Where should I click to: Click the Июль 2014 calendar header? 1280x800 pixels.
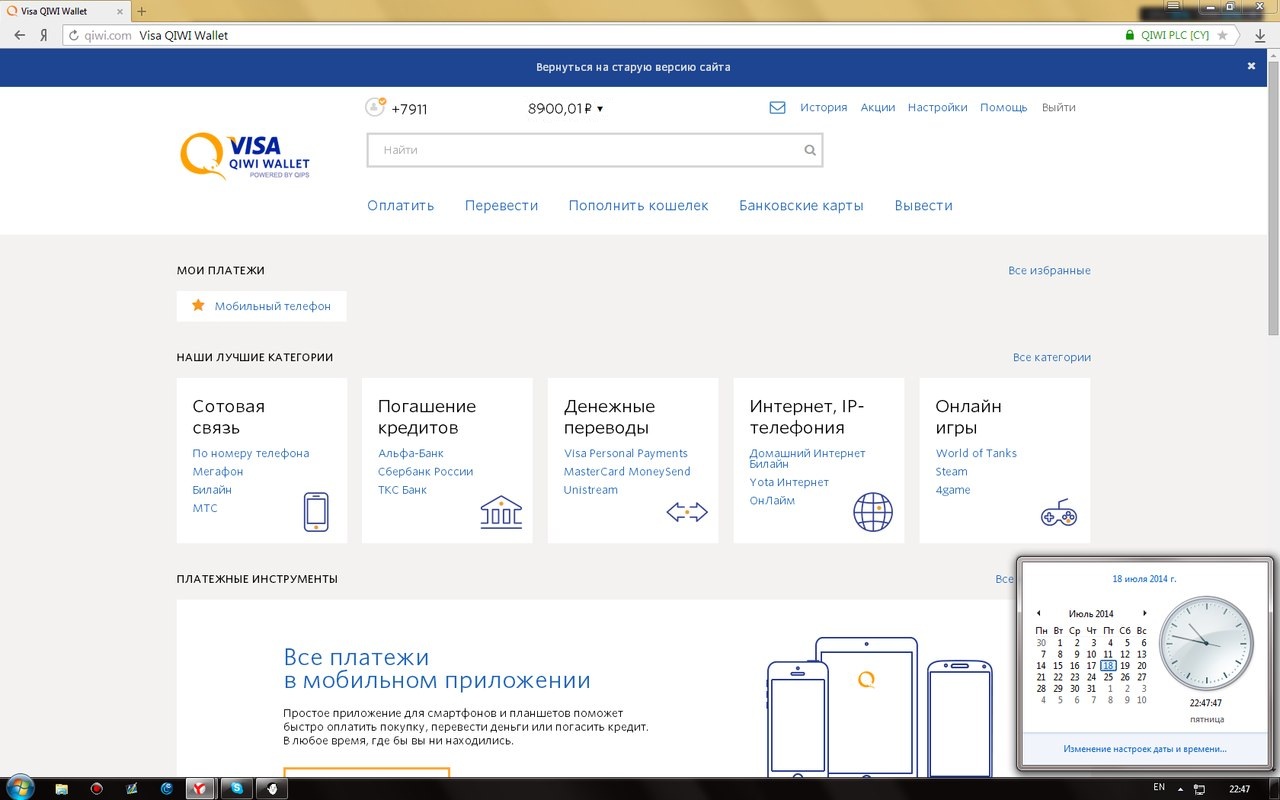(1090, 613)
